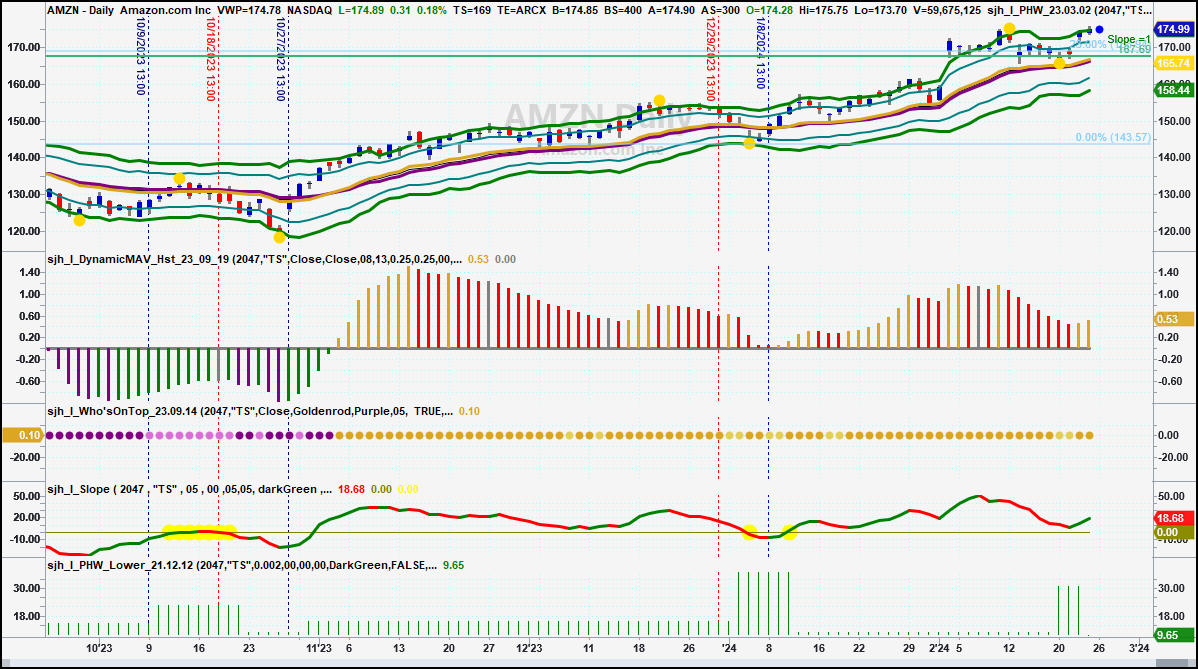This screenshot has height=669, width=1198.
Task: Click the 18.68 value in Slope title
Action: (351, 489)
